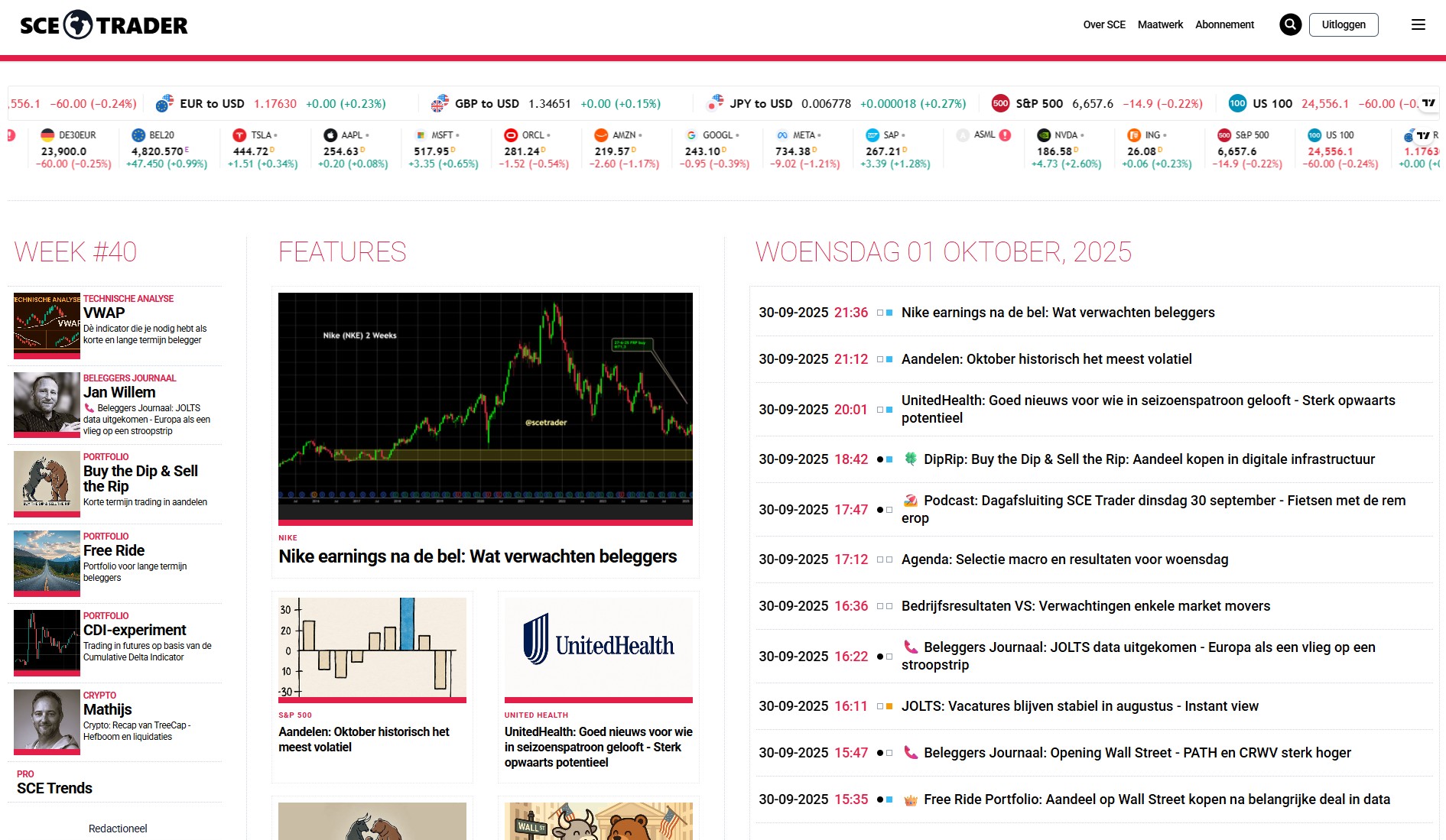The height and width of the screenshot is (840, 1446).
Task: Click the NVDA price 186.58
Action: (x=1055, y=151)
